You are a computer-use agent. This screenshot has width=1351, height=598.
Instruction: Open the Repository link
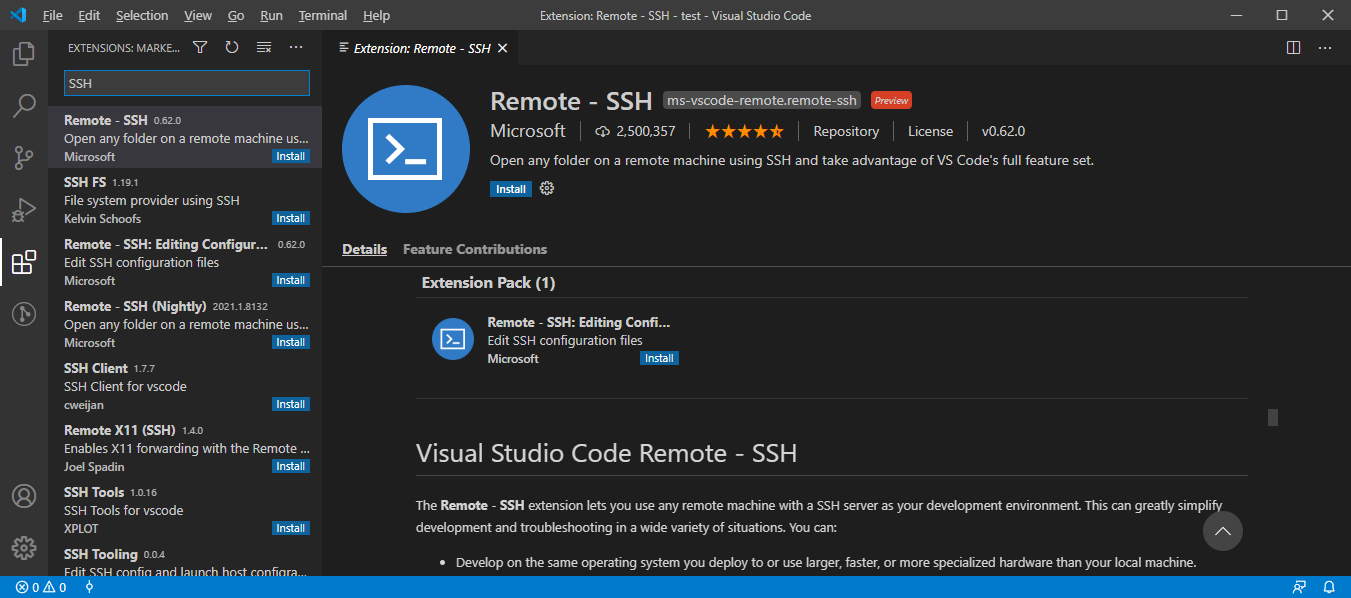click(x=846, y=131)
